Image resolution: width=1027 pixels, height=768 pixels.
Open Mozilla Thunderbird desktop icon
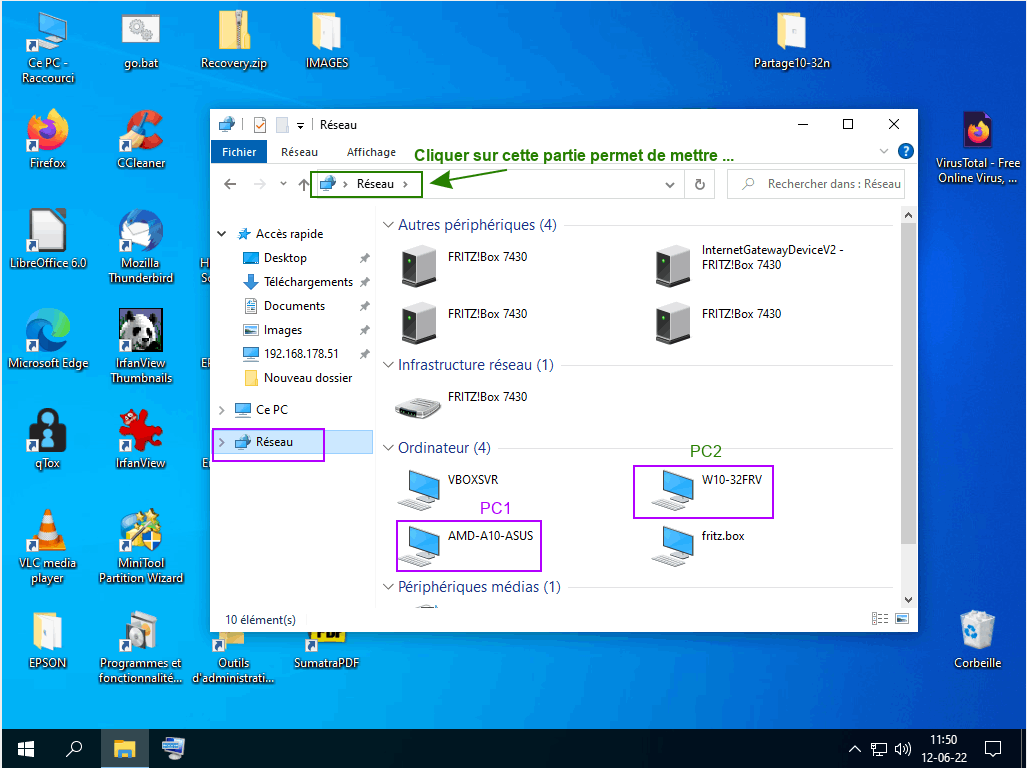point(141,246)
